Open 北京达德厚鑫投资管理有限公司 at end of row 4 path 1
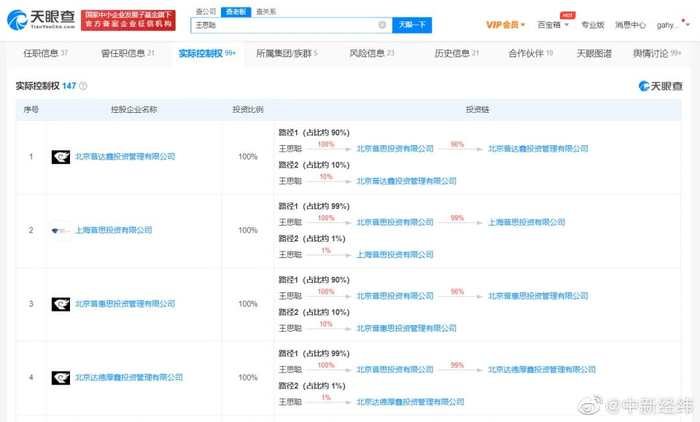 coord(542,370)
